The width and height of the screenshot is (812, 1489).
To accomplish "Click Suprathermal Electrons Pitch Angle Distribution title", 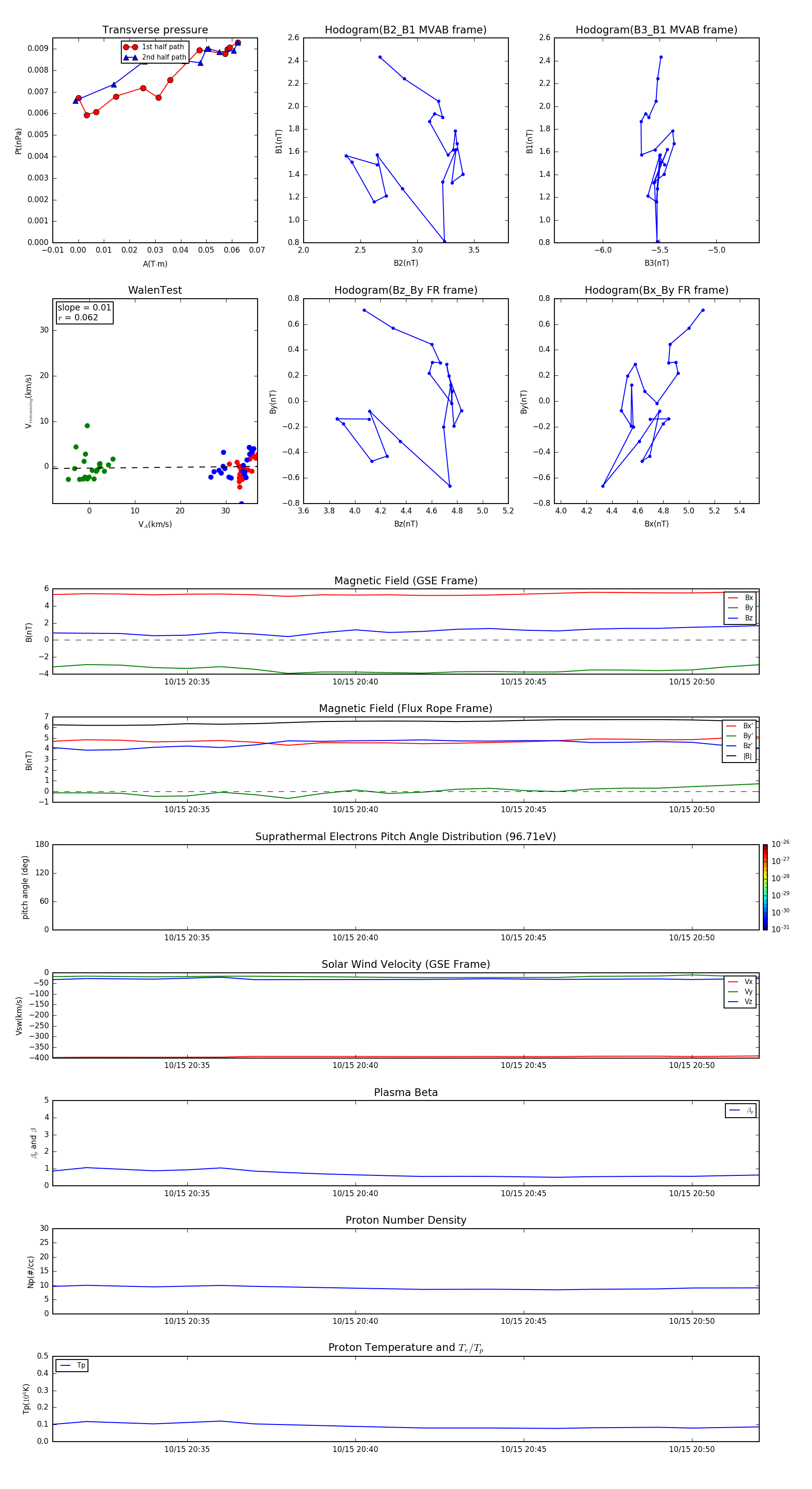I will pos(406,837).
